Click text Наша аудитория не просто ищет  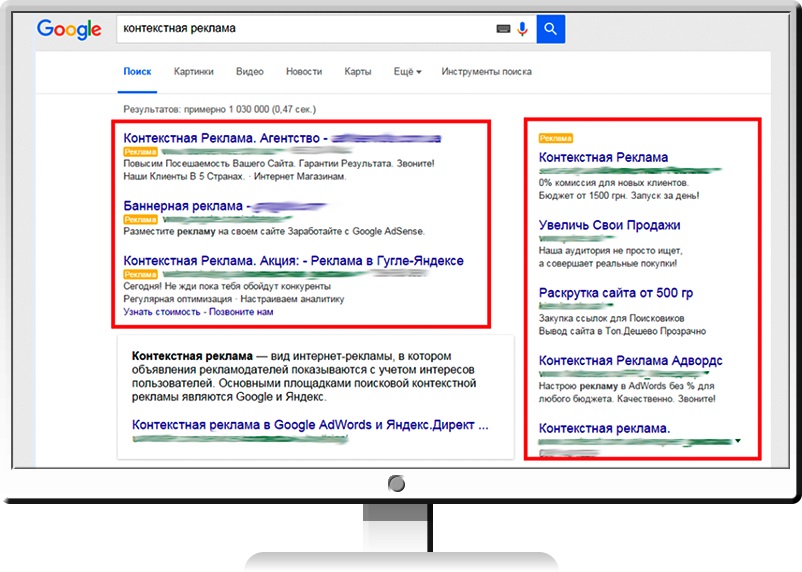tap(610, 251)
